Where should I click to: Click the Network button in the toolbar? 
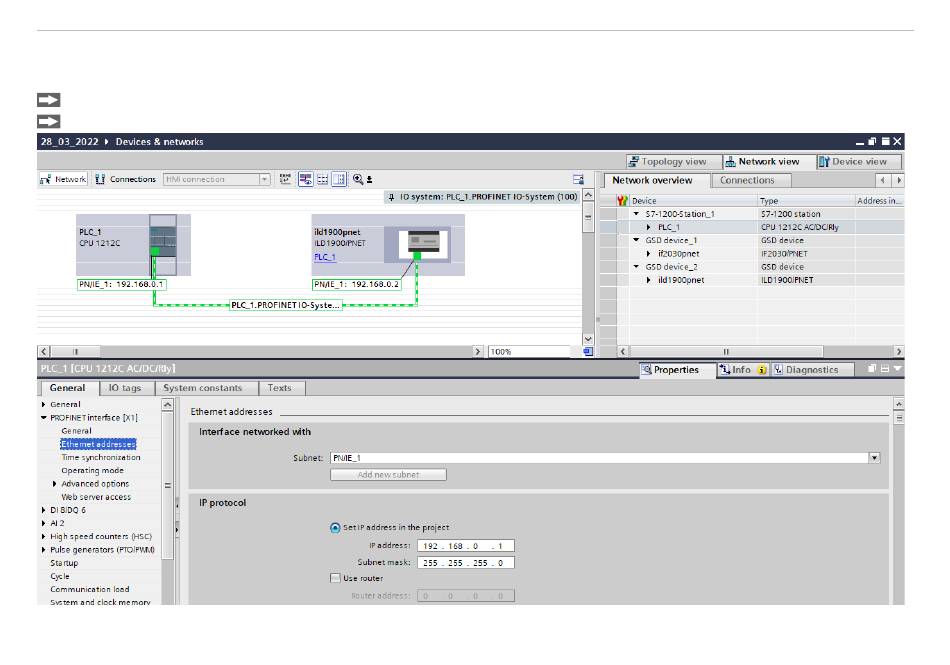[63, 179]
